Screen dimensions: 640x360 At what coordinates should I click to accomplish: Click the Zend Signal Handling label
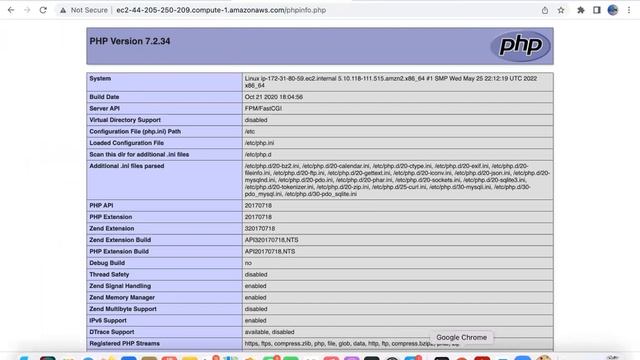120,286
